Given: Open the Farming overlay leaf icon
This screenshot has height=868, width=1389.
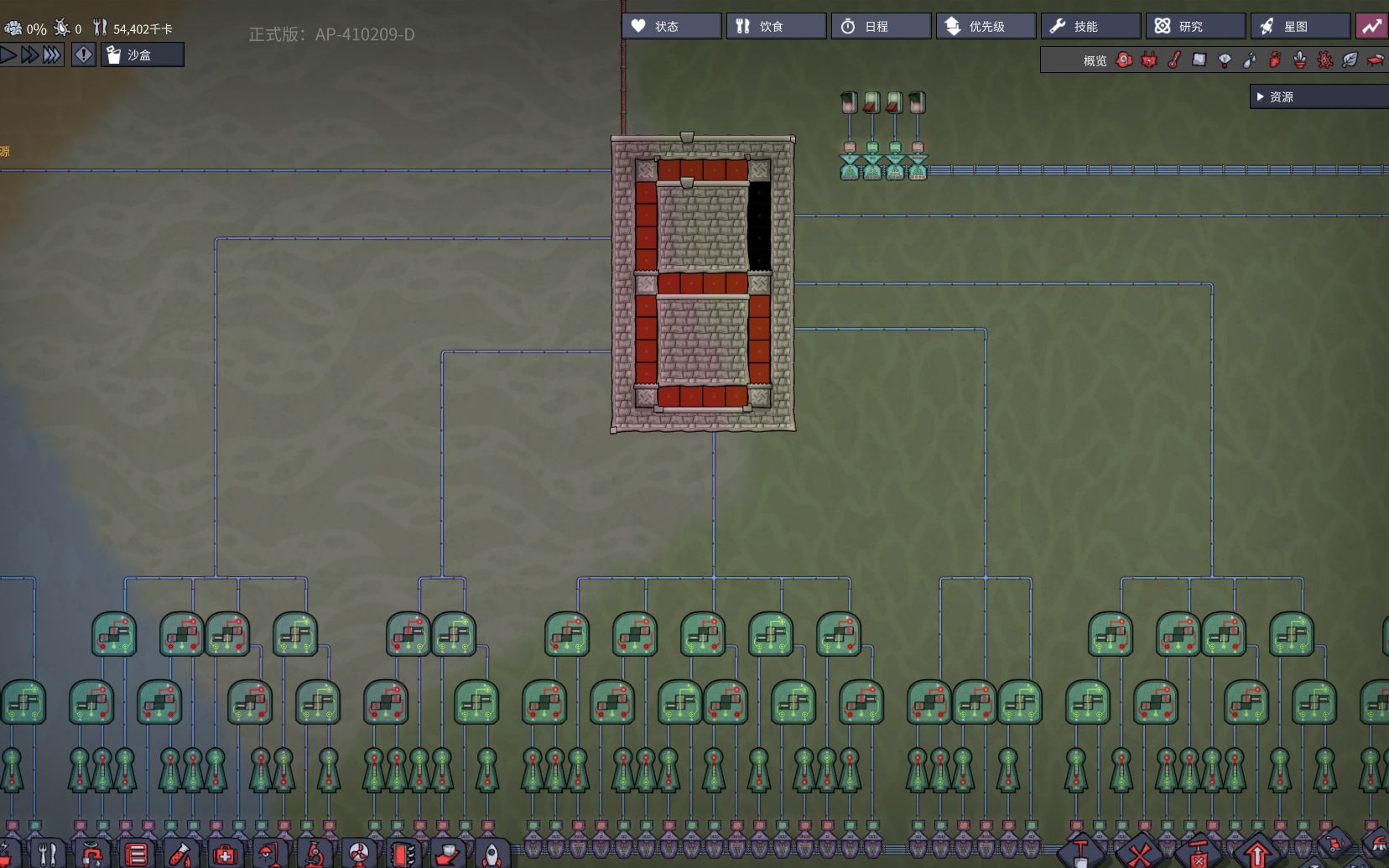Looking at the screenshot, I should coord(1350,60).
